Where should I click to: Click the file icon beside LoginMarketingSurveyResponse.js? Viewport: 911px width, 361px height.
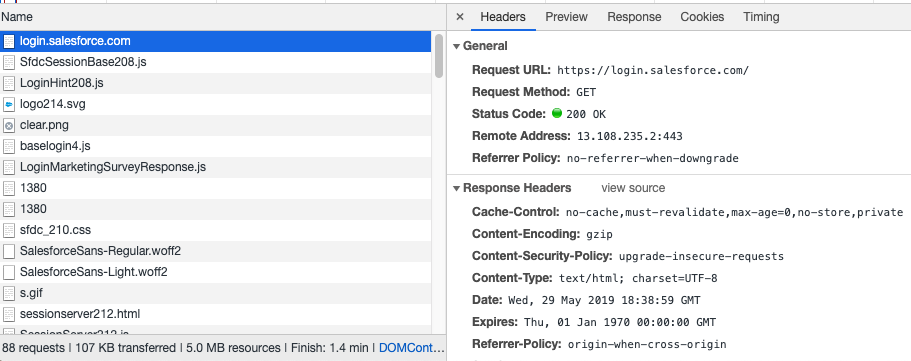click(x=9, y=167)
